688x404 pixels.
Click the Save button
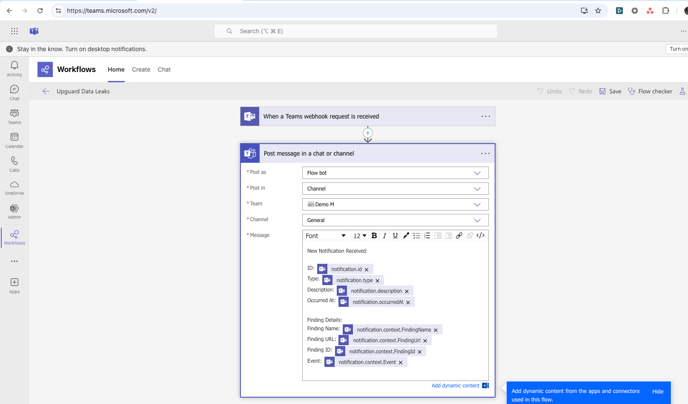(610, 91)
